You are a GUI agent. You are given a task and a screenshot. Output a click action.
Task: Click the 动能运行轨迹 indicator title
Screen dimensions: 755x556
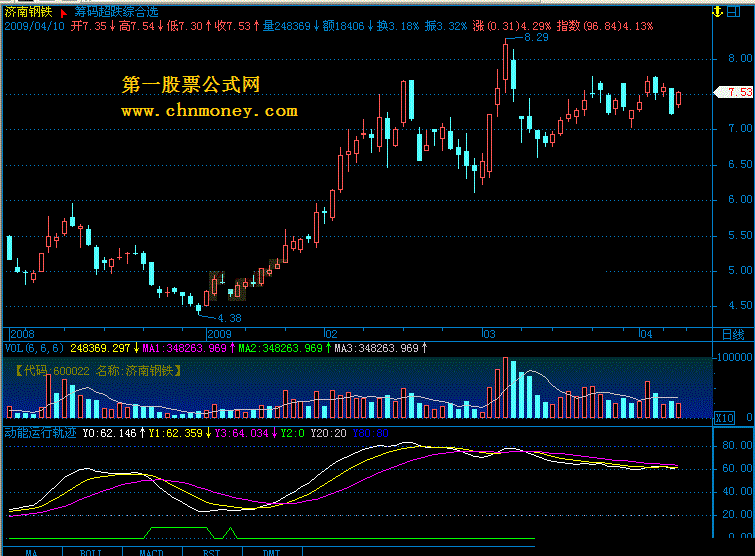tap(40, 433)
